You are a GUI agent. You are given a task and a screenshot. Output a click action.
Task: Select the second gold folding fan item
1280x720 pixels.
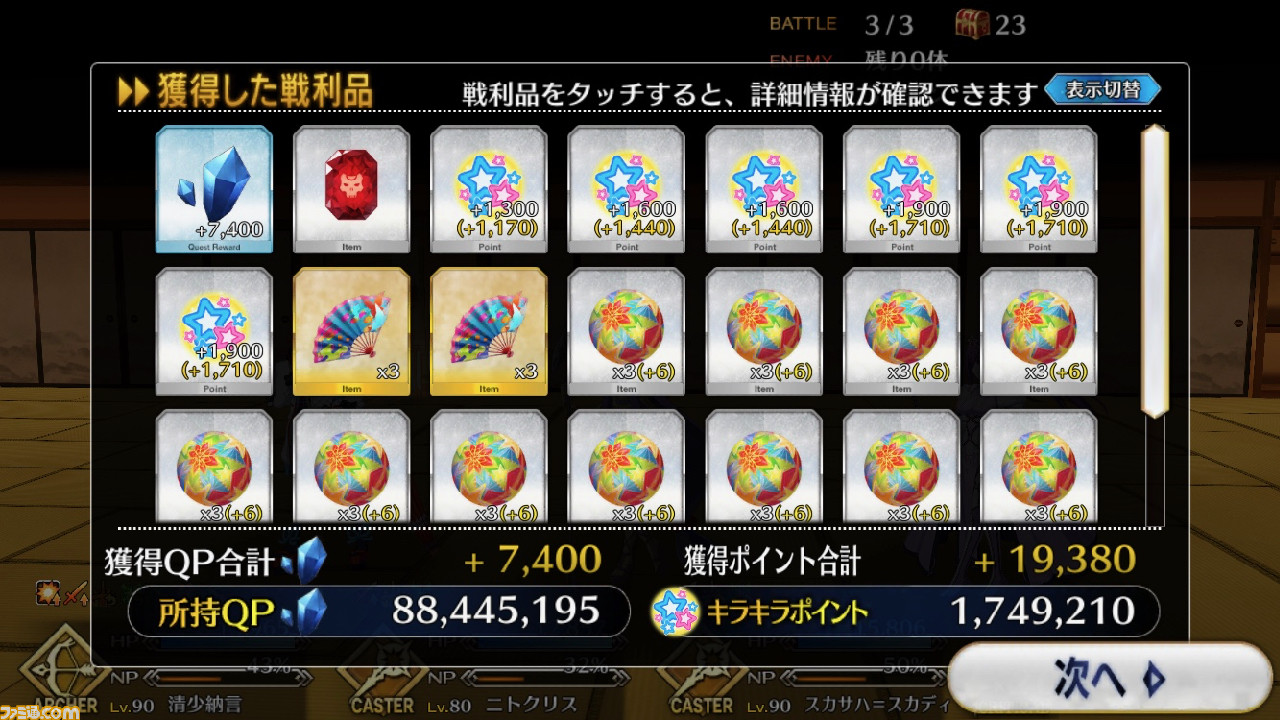pos(489,332)
